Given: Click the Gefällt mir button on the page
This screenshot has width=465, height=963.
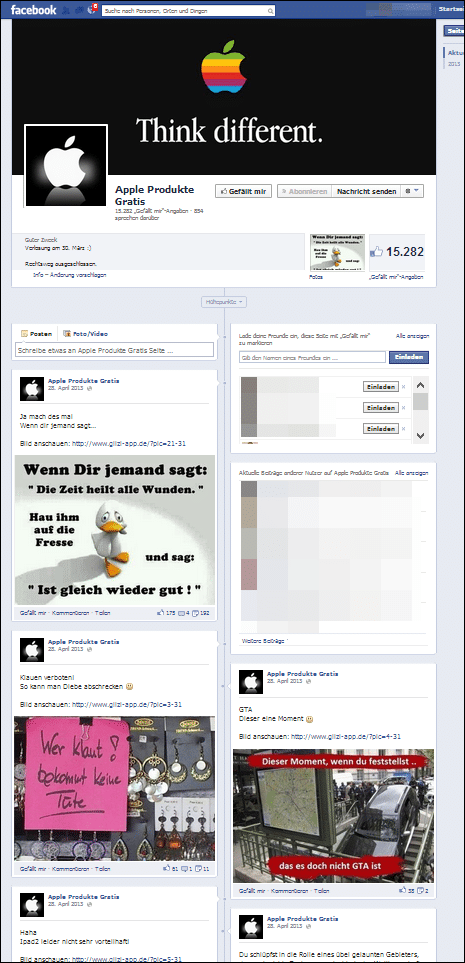Looking at the screenshot, I should [243, 192].
